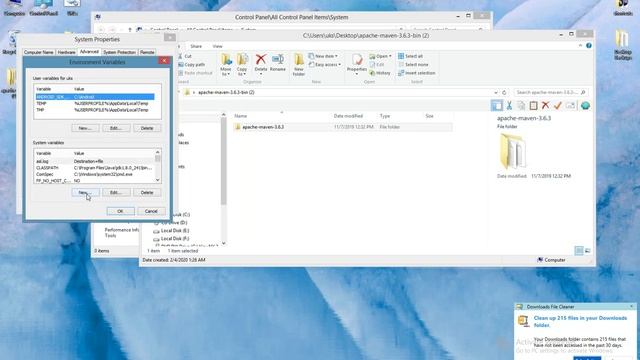
Task: Click the Explorer help question mark icon
Action: tap(589, 46)
